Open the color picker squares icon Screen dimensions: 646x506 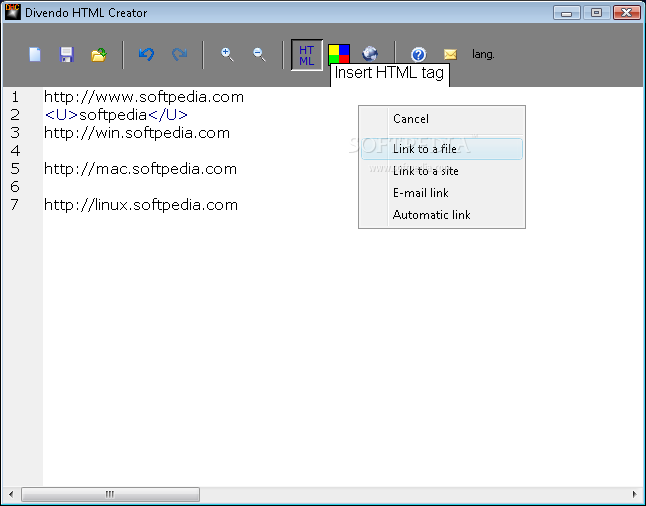tap(339, 54)
